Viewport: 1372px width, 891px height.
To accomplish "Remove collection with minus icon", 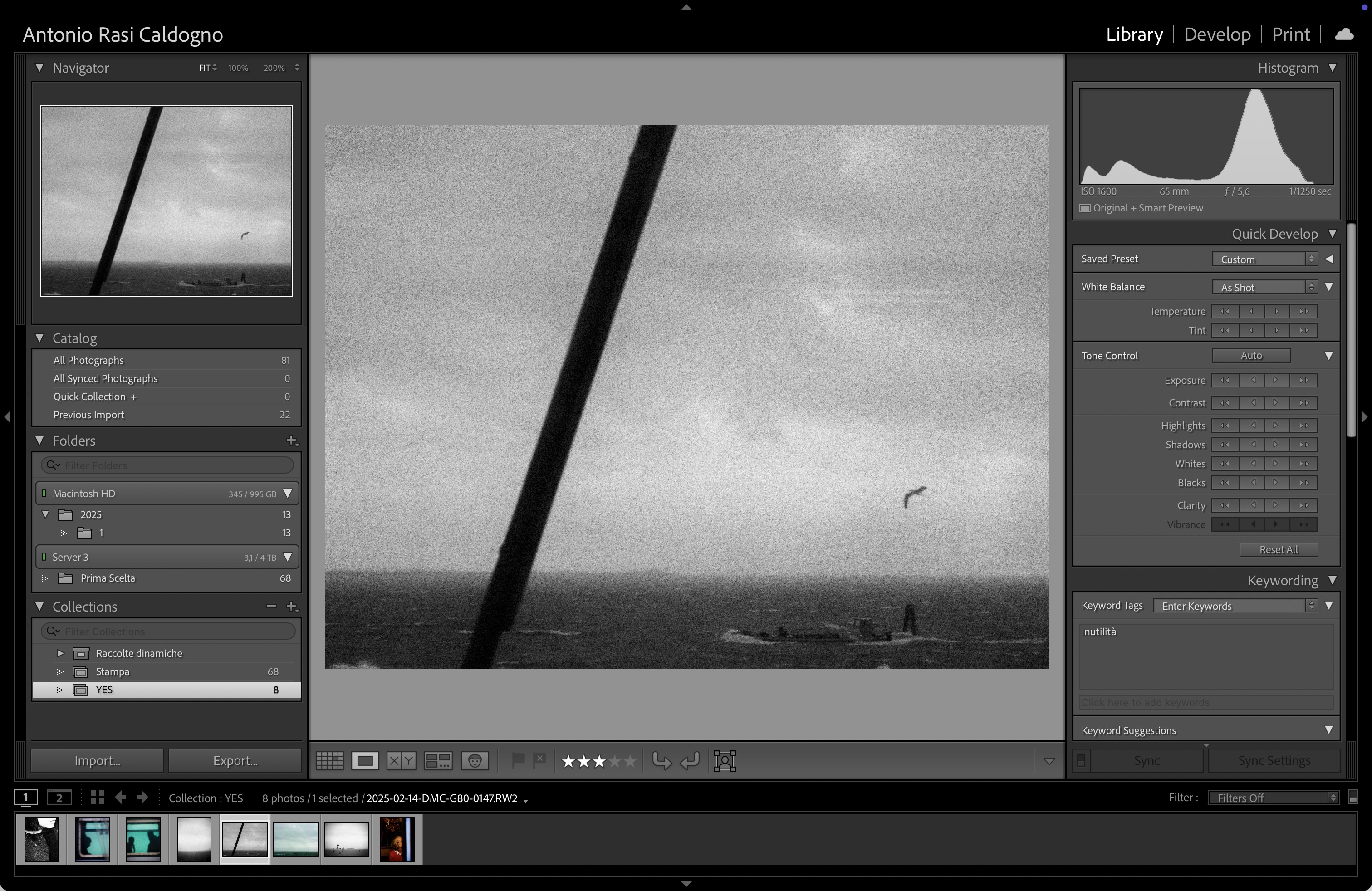I will 271,606.
